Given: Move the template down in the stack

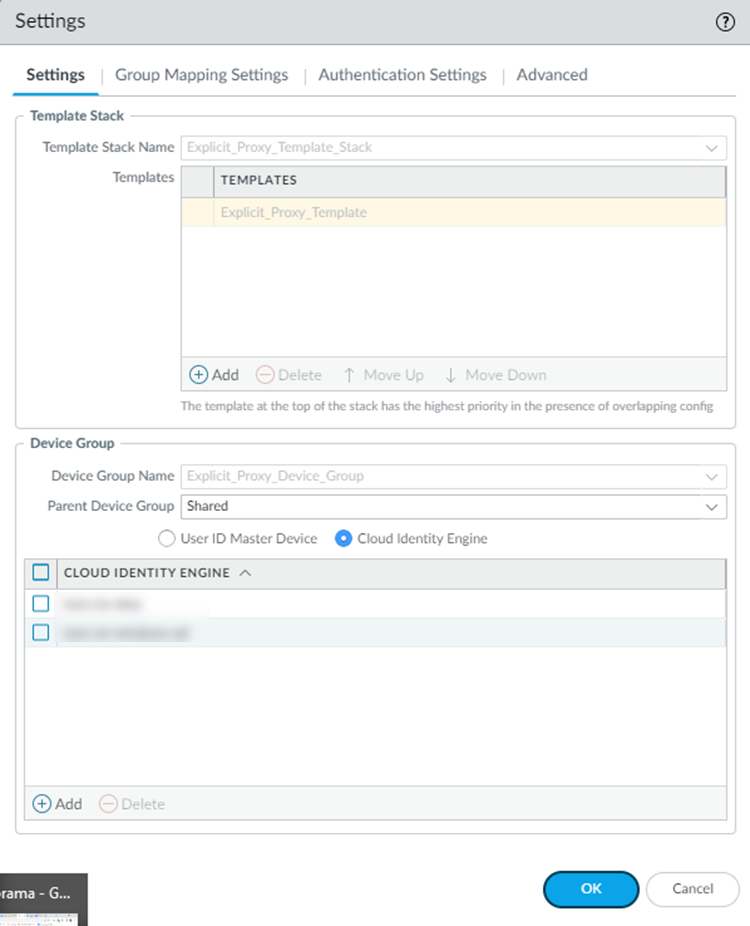Looking at the screenshot, I should [x=495, y=375].
